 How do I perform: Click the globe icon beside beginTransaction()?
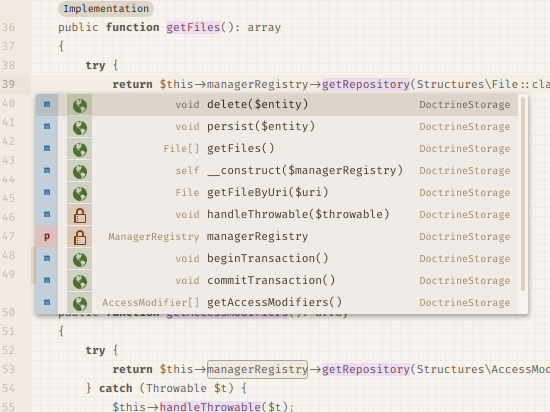pos(80,259)
